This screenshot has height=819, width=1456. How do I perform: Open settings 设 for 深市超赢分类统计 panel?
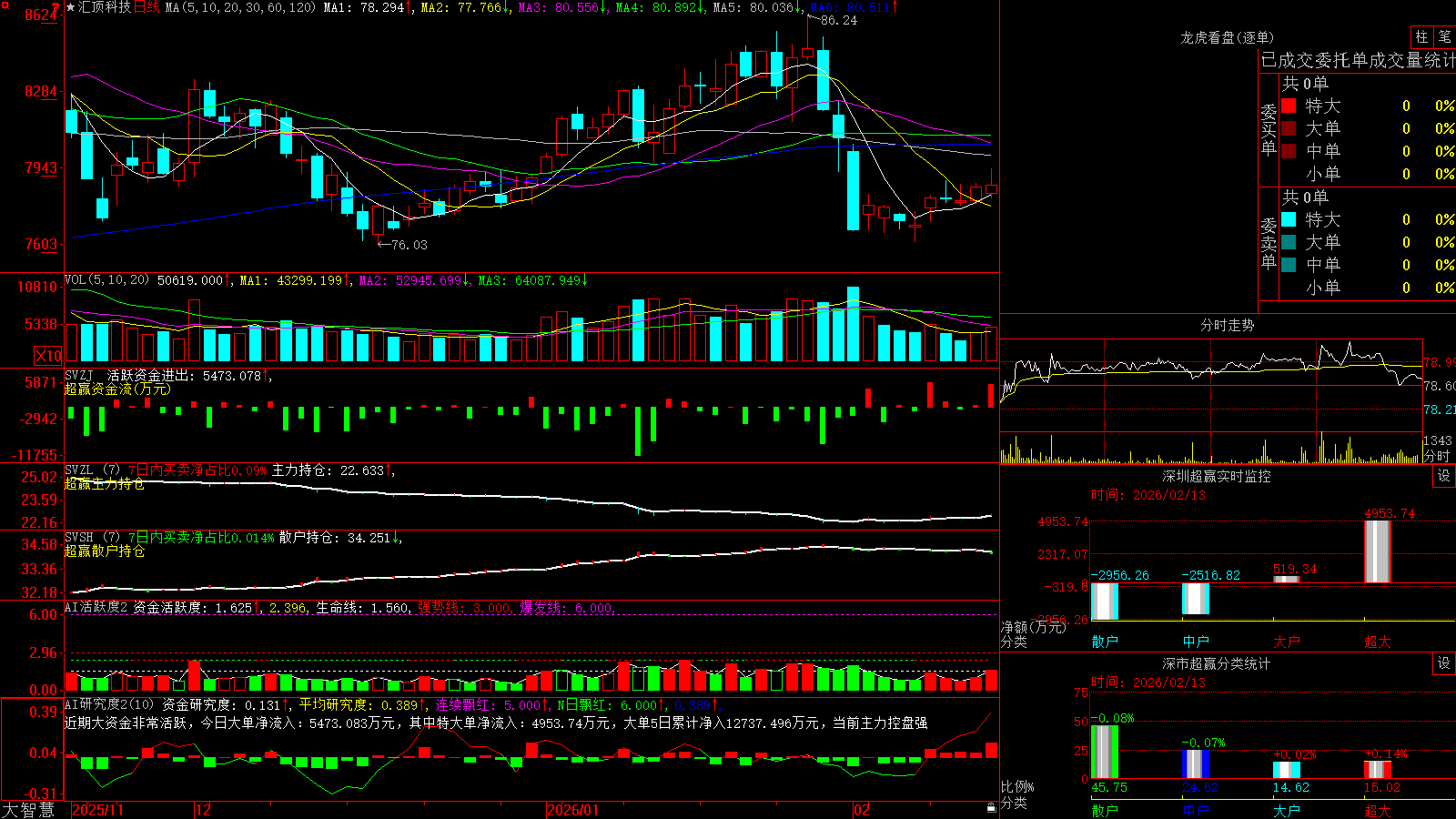click(x=1443, y=663)
